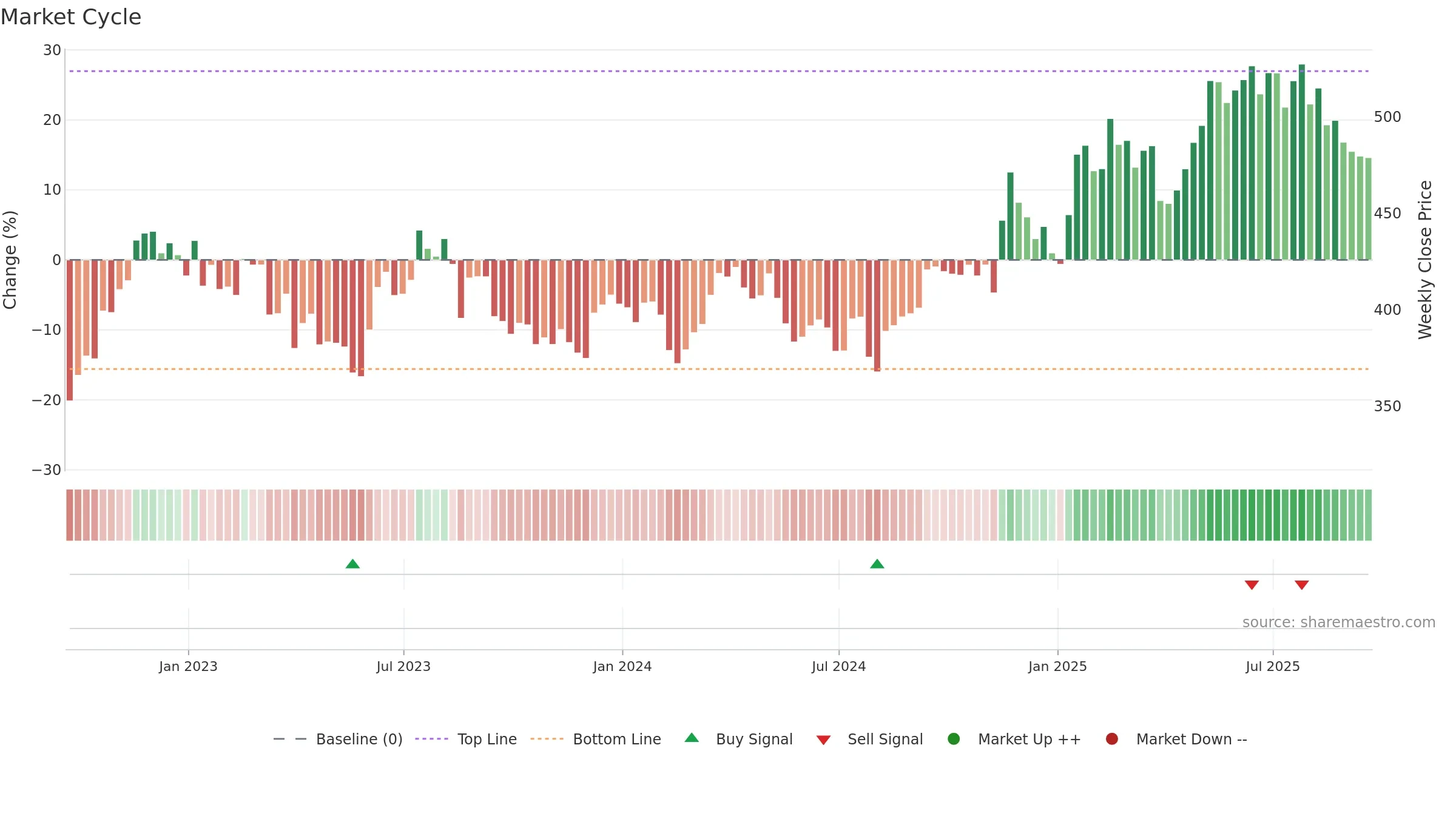This screenshot has height=819, width=1456.
Task: Toggle the Market Down -- legend entry
Action: click(x=1176, y=739)
